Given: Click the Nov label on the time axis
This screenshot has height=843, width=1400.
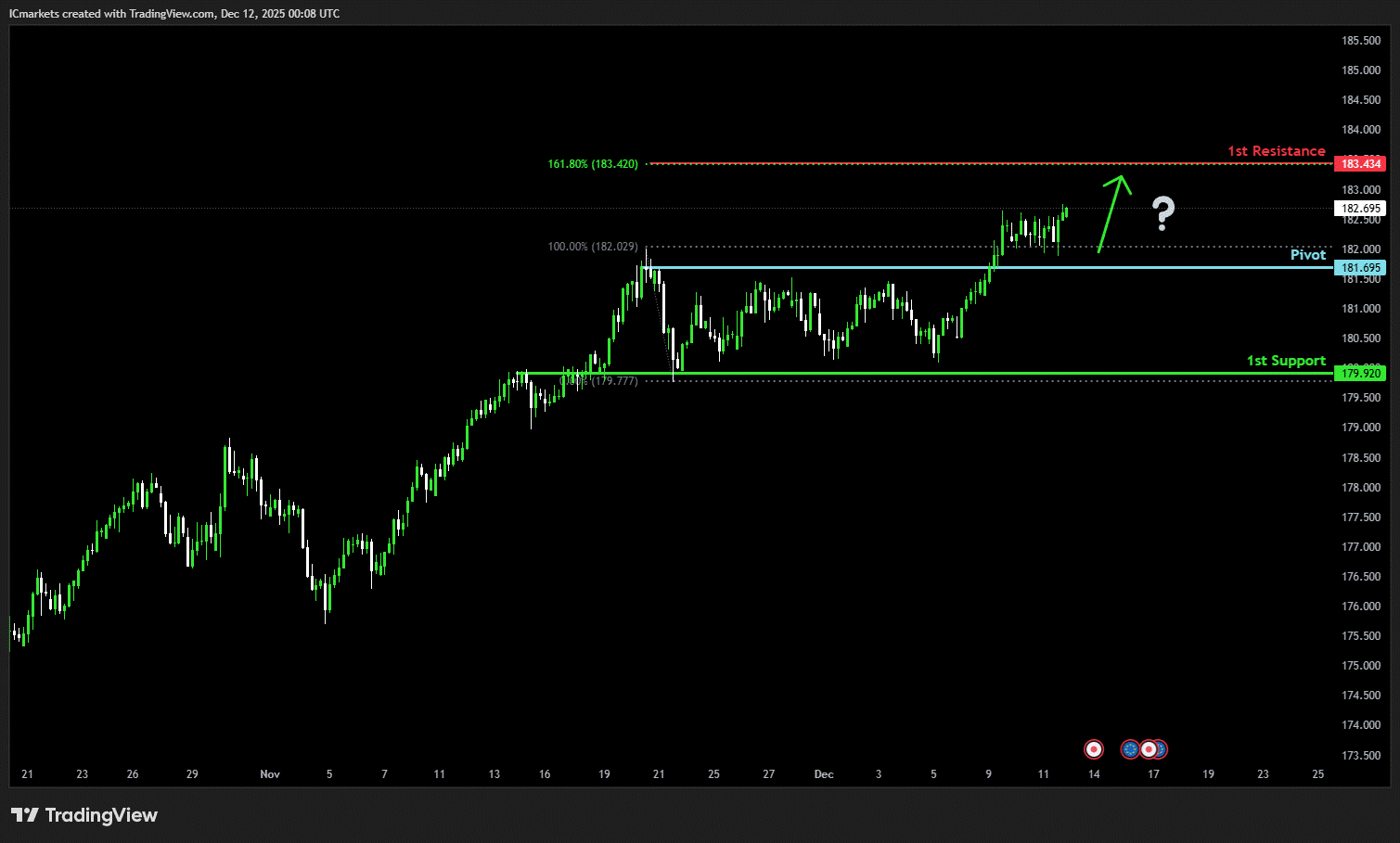Looking at the screenshot, I should [x=270, y=774].
